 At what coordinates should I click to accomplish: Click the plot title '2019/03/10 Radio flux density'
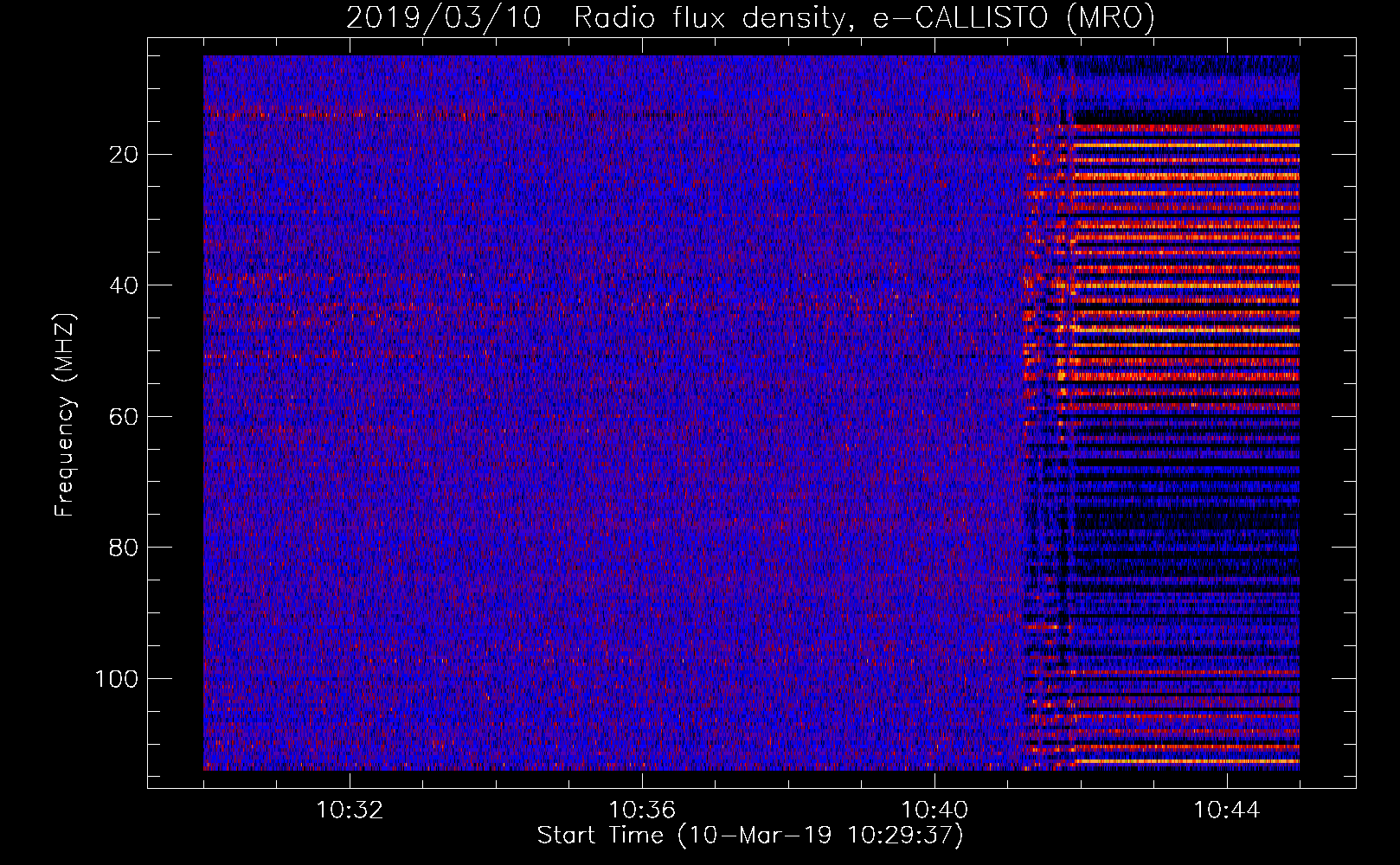coord(595,18)
